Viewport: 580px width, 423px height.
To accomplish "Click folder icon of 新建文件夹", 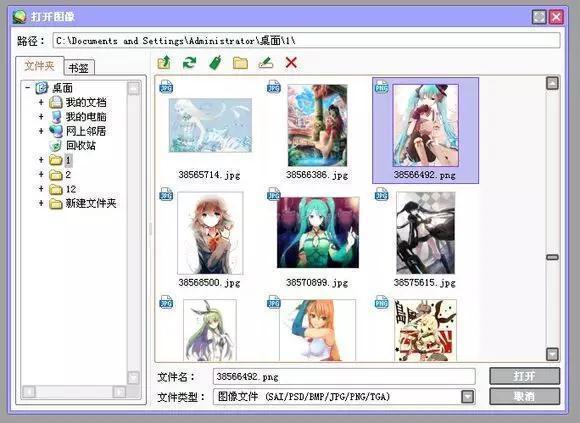I will pyautogui.click(x=55, y=203).
